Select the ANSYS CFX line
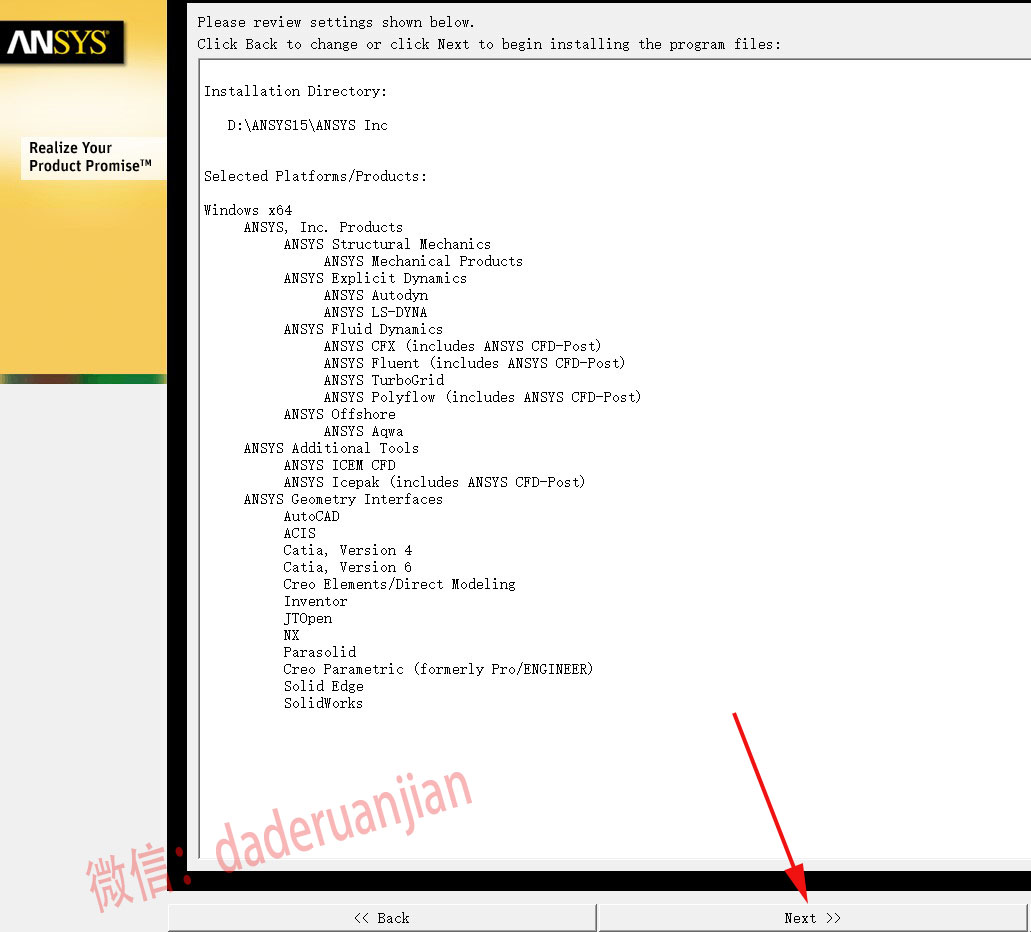Viewport: 1031px width, 932px height. 462,346
